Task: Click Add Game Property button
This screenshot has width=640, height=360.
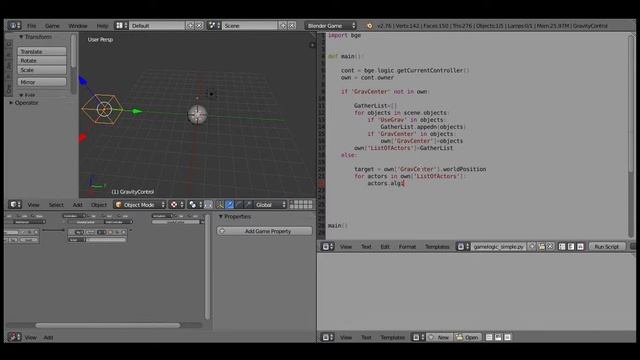Action: click(264, 231)
